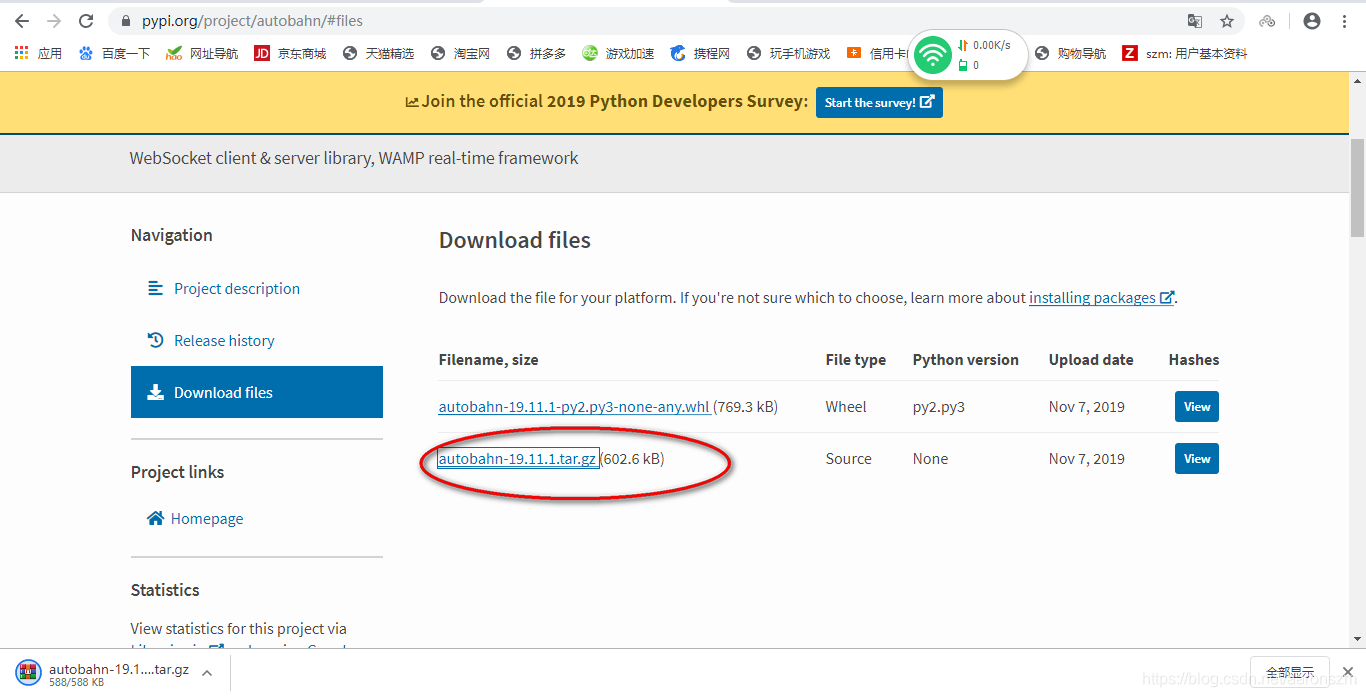Select the Download files navigation tab
Viewport: 1366px width, 697px height.
(257, 392)
